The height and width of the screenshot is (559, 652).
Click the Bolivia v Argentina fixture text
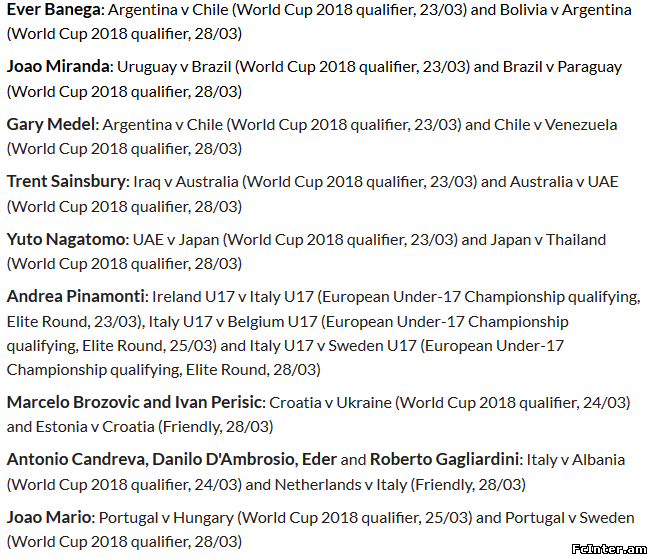(x=566, y=10)
